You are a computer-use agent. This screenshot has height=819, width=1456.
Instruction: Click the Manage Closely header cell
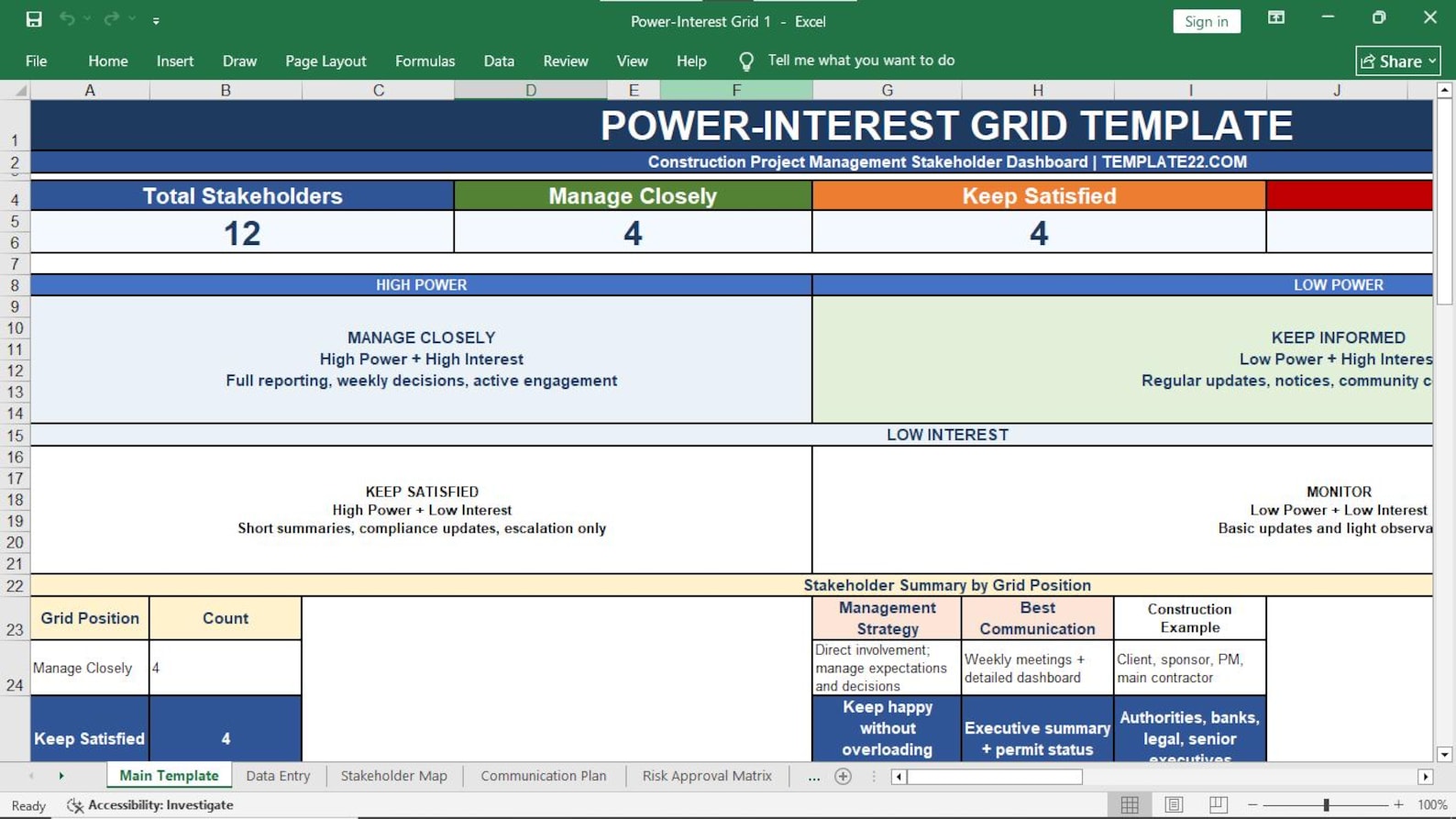(633, 196)
